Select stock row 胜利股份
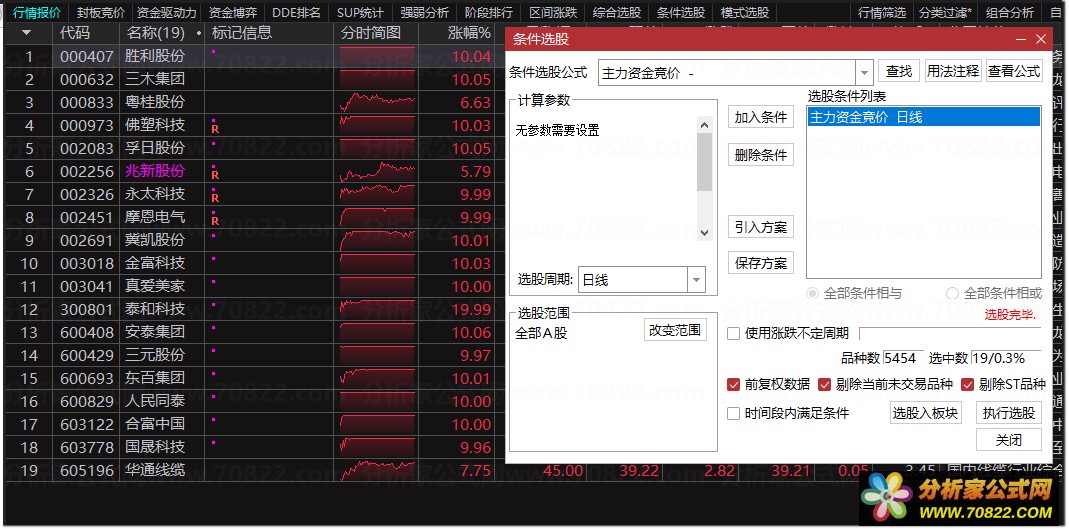 [155, 56]
